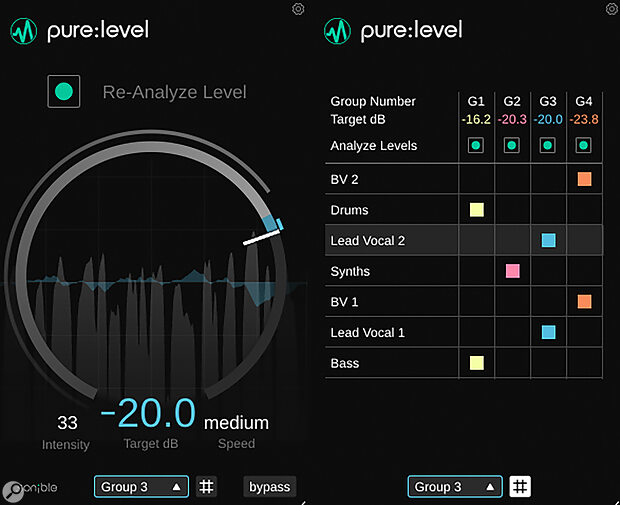Select the Synths track row
Image resolution: width=620 pixels, height=505 pixels.
(x=464, y=271)
